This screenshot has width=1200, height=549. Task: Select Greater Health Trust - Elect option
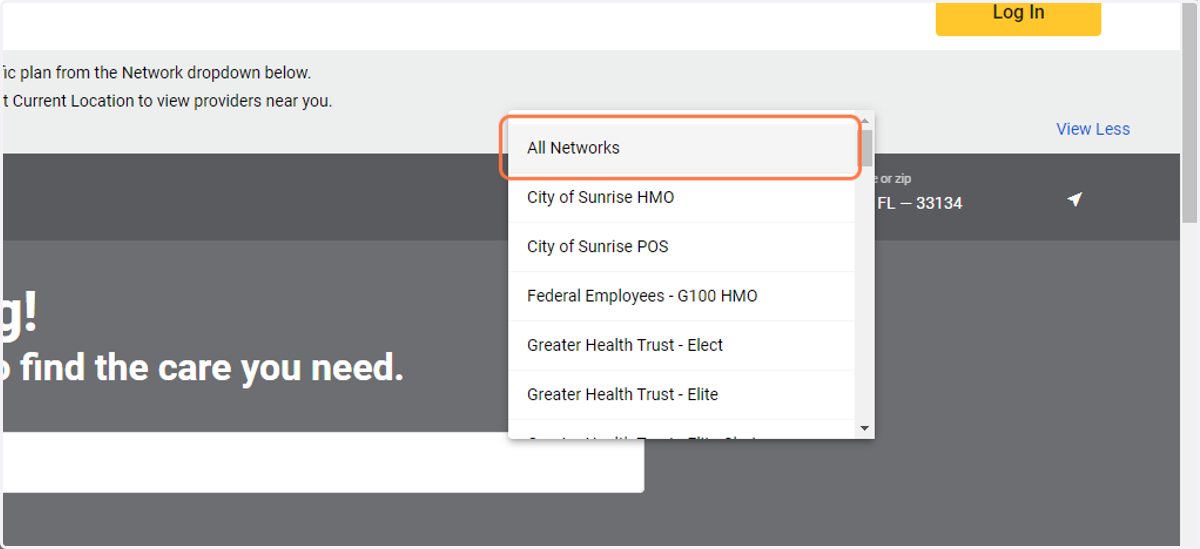click(x=681, y=345)
